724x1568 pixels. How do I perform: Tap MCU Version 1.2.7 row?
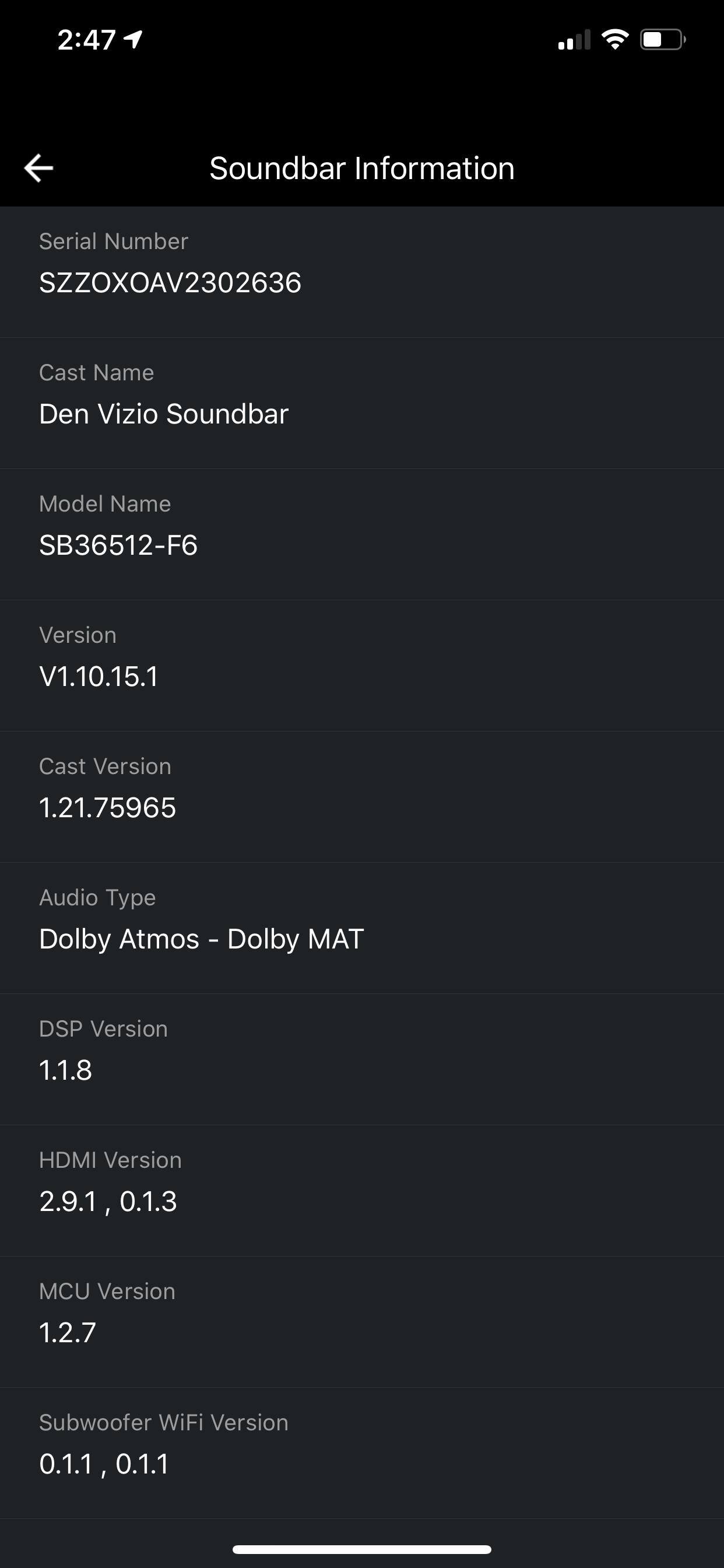coord(362,1321)
